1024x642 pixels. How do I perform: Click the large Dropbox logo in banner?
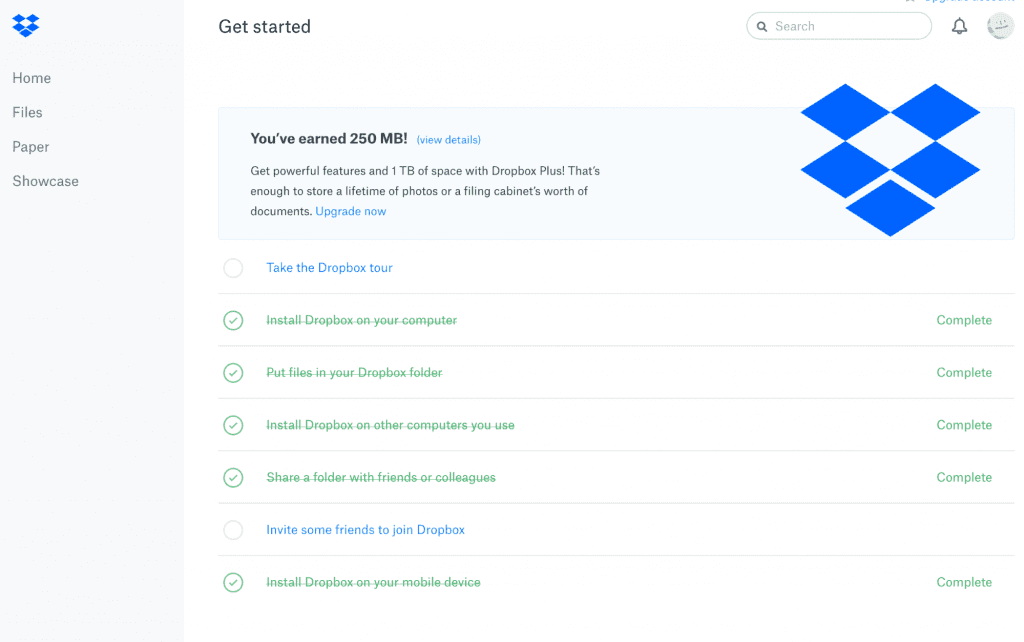click(x=890, y=160)
